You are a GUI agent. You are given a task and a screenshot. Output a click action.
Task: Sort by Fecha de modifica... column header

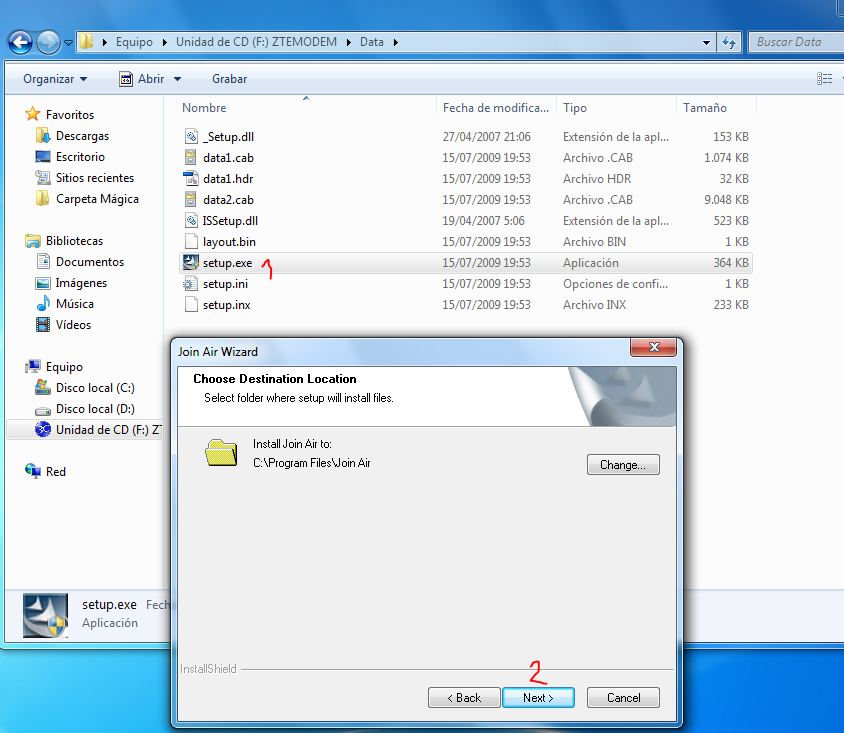pos(496,108)
